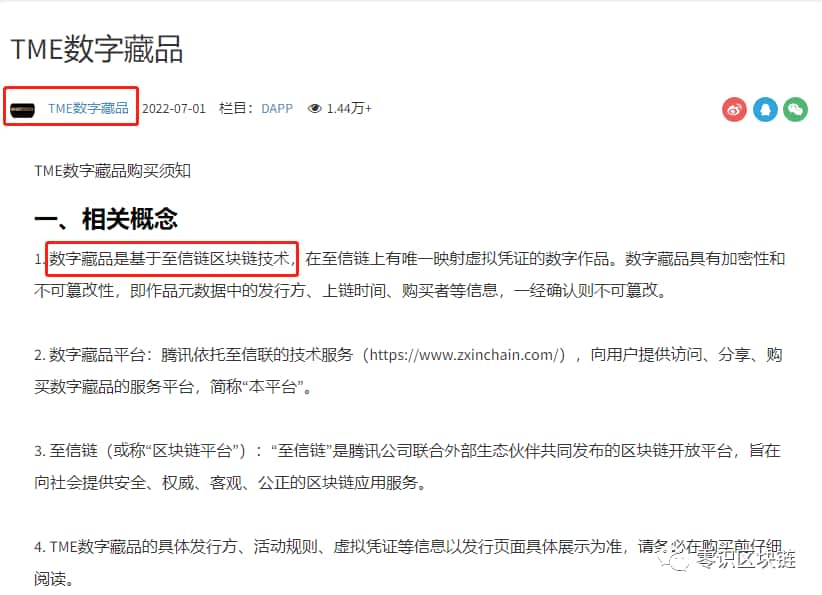The image size is (822, 595).
Task: Share the article via the blue QQ icon
Action: (x=765, y=109)
